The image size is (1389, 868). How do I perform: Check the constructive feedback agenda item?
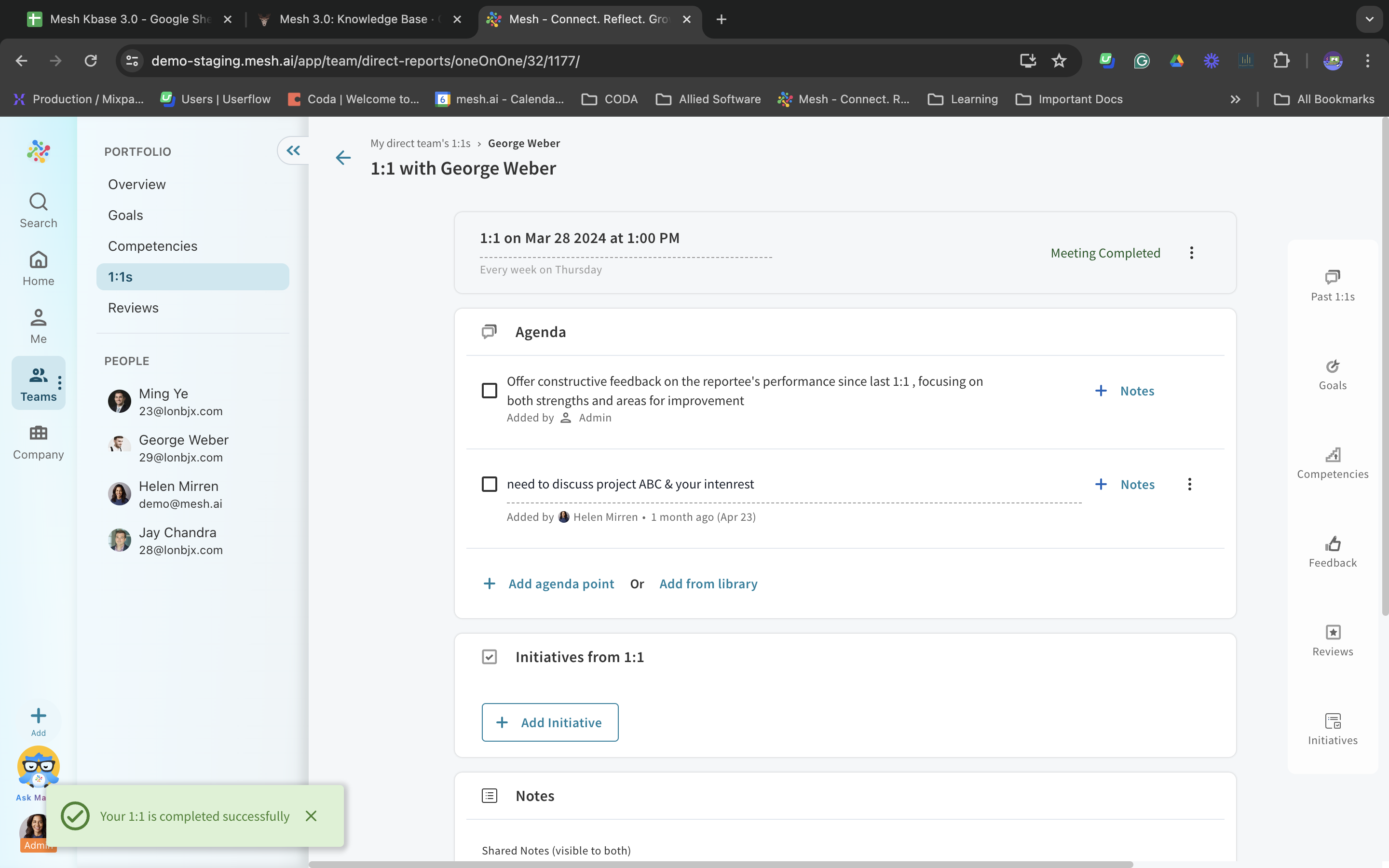pyautogui.click(x=489, y=391)
